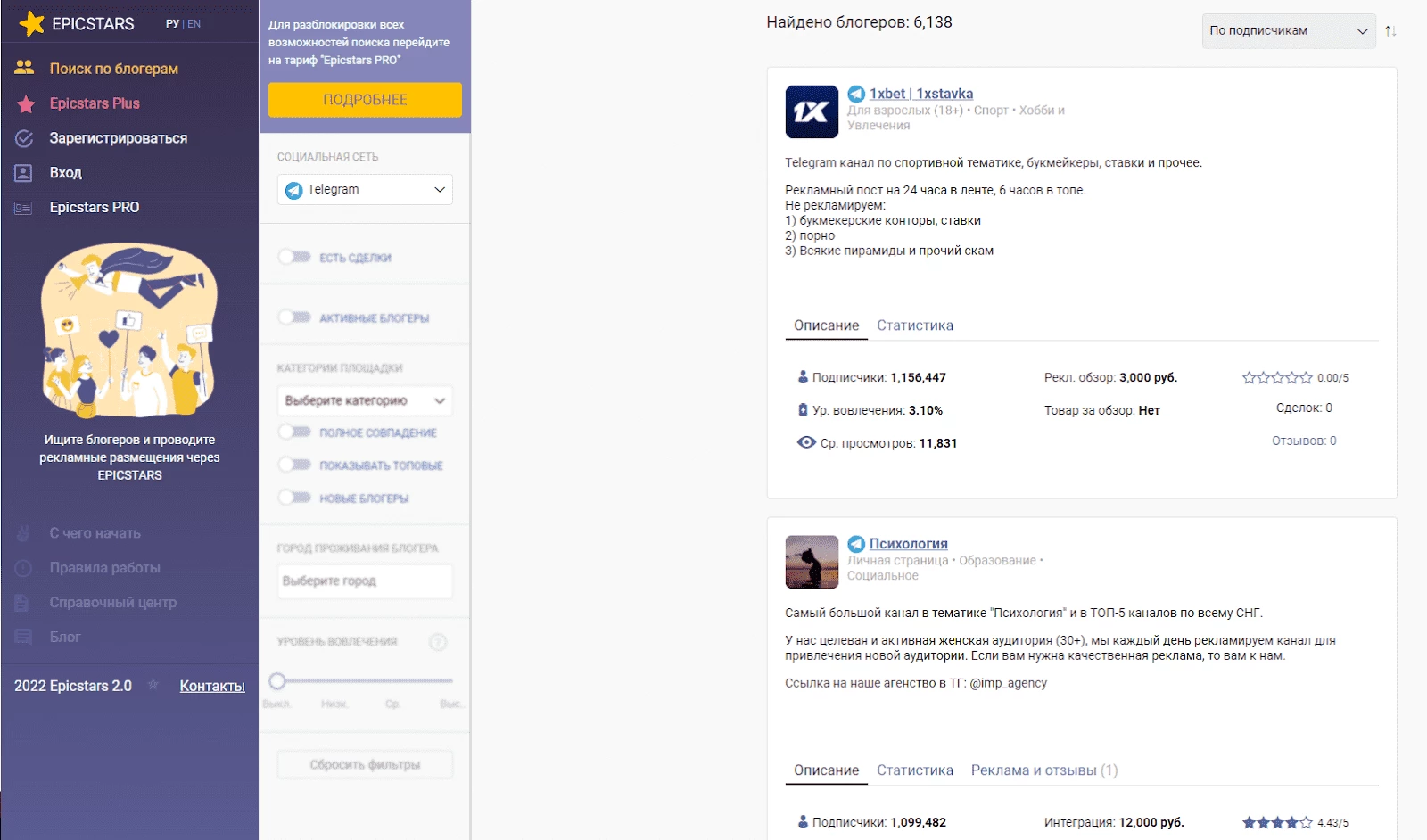Enable the Показывать топовые switch
This screenshot has width=1427, height=840.
tap(294, 465)
